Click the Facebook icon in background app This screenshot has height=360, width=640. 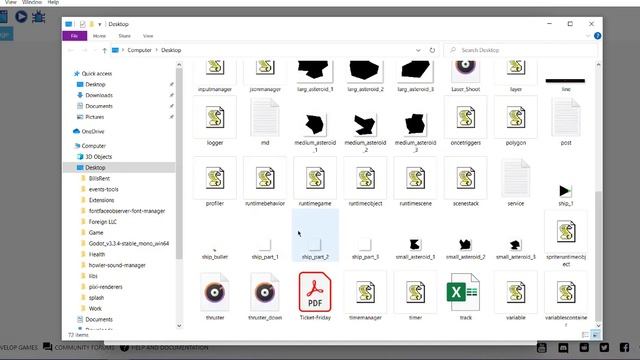coord(624,347)
